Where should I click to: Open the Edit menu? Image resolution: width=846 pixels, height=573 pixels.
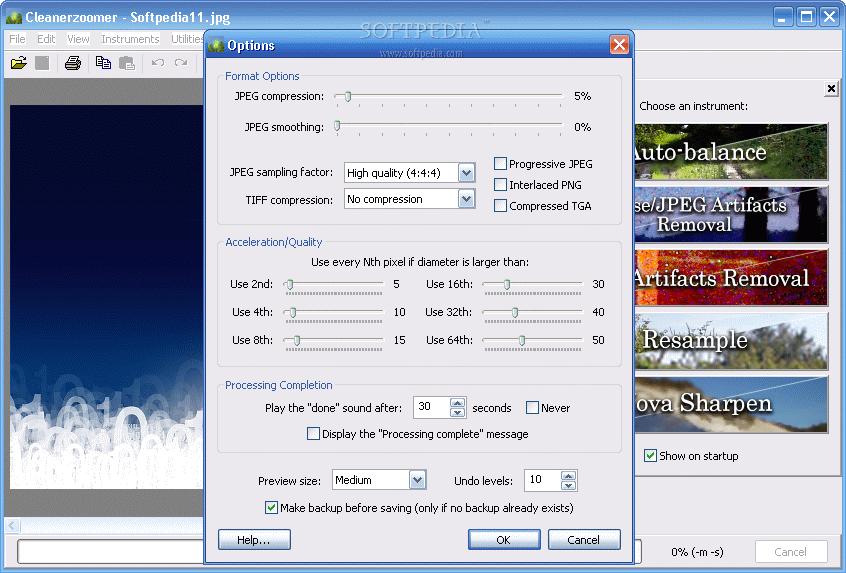click(46, 39)
